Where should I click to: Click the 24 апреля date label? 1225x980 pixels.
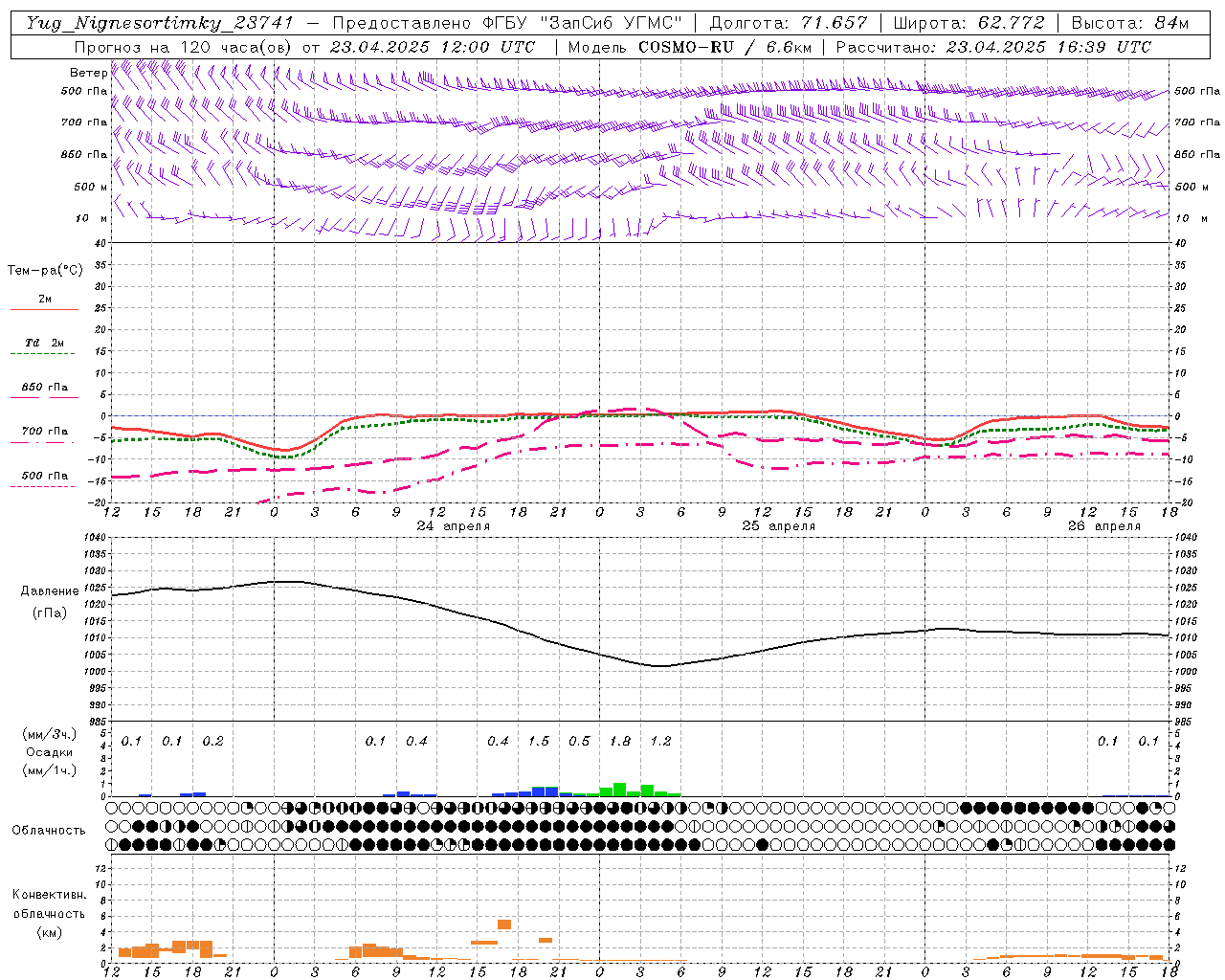click(x=453, y=526)
